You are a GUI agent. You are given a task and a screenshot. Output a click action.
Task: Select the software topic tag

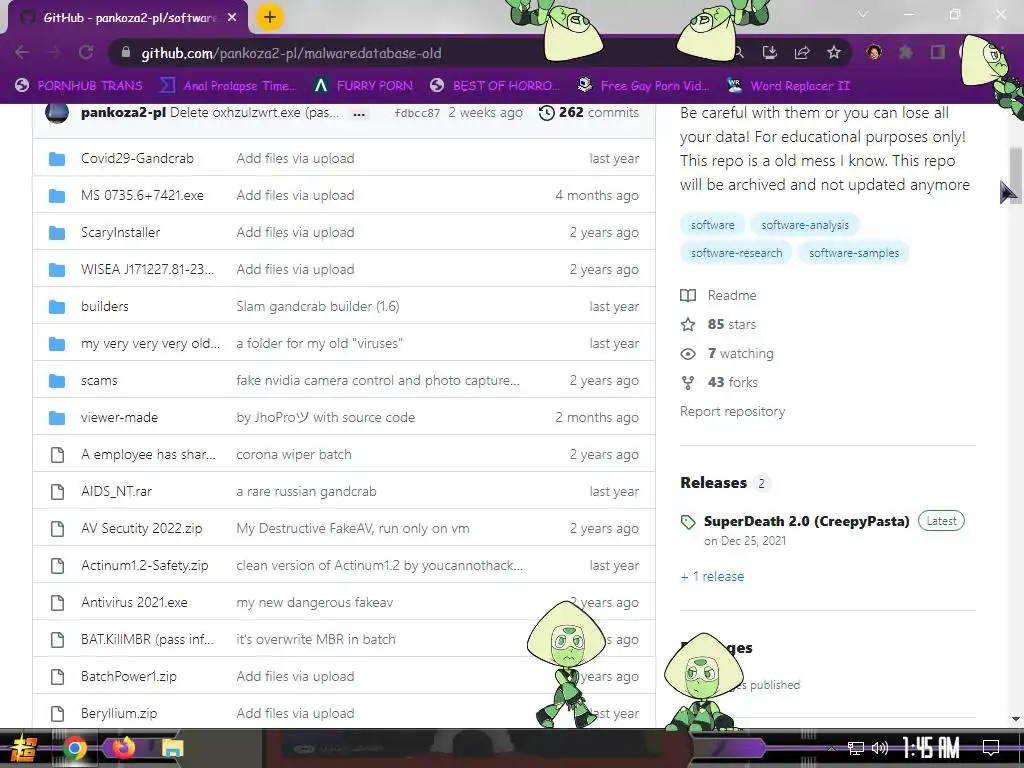pos(712,225)
